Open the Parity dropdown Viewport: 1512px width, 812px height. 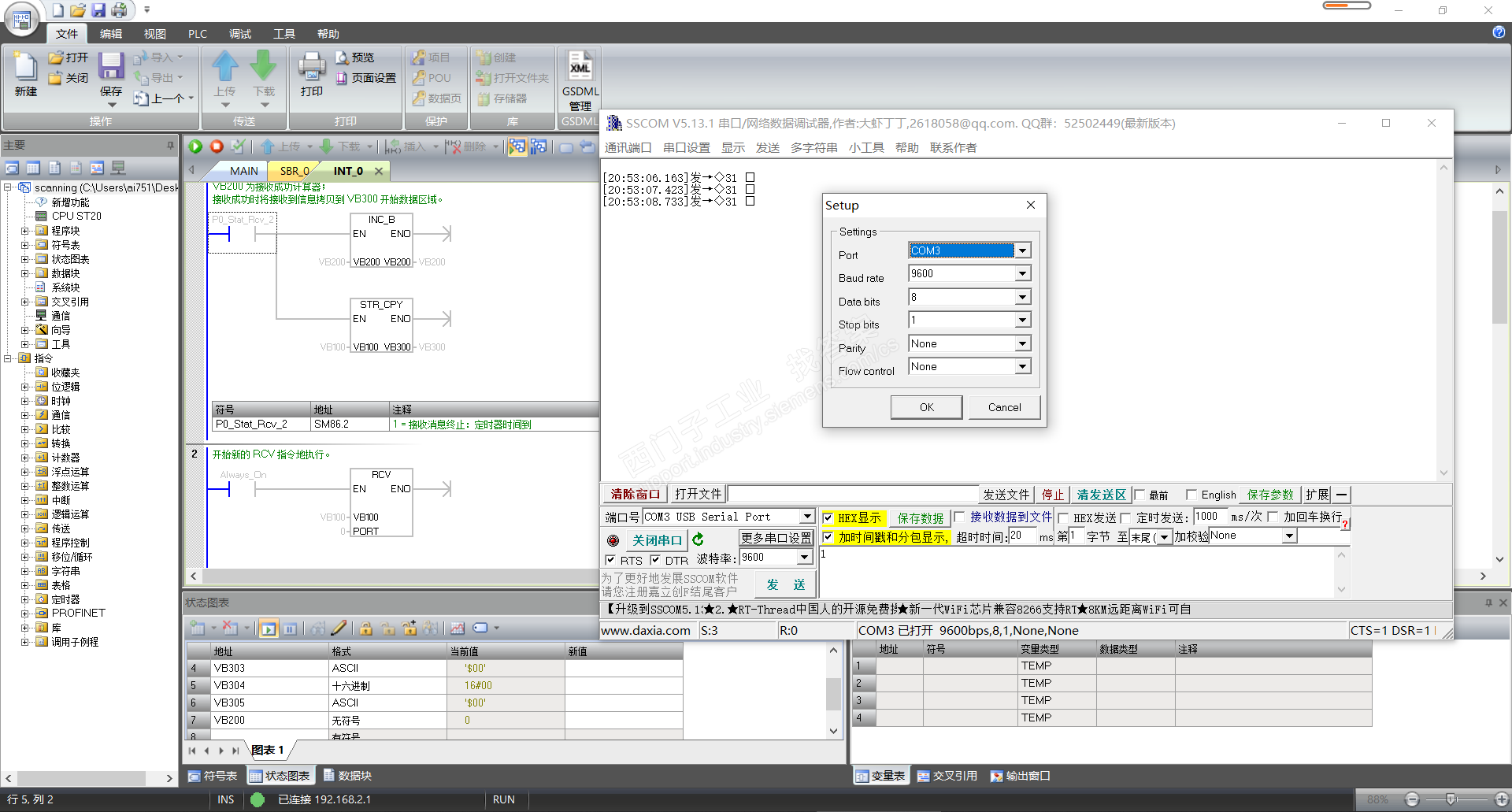tap(1022, 343)
